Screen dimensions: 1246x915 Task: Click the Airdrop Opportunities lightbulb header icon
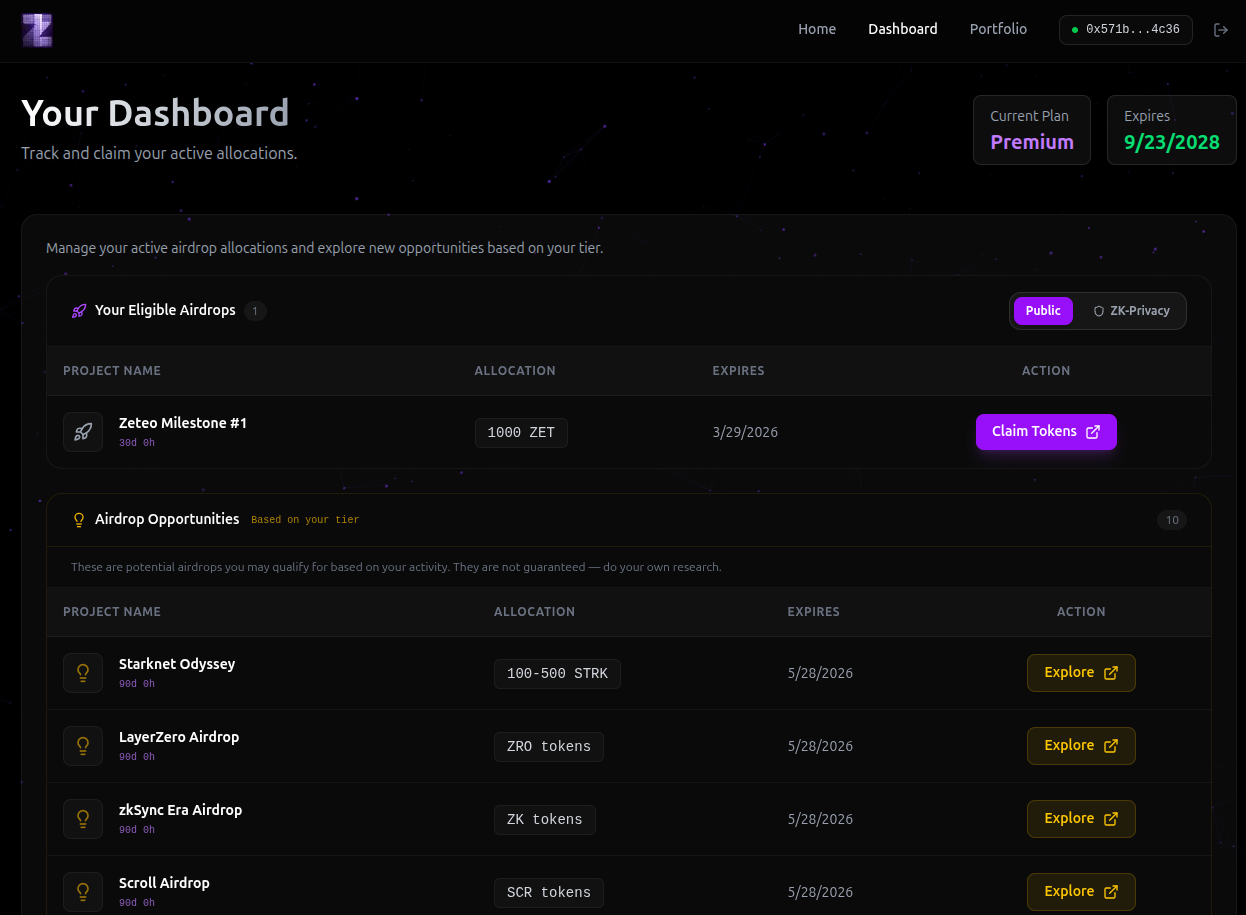pyautogui.click(x=79, y=520)
